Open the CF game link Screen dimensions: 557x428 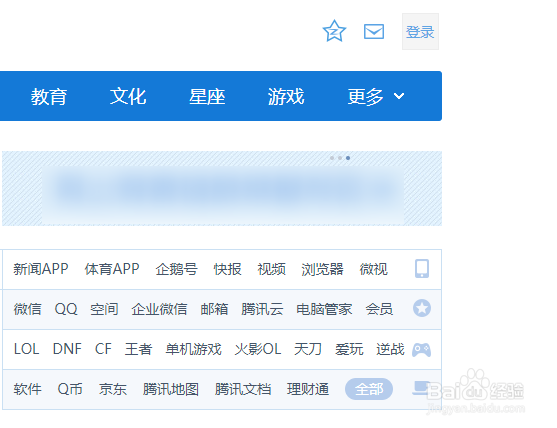point(103,349)
